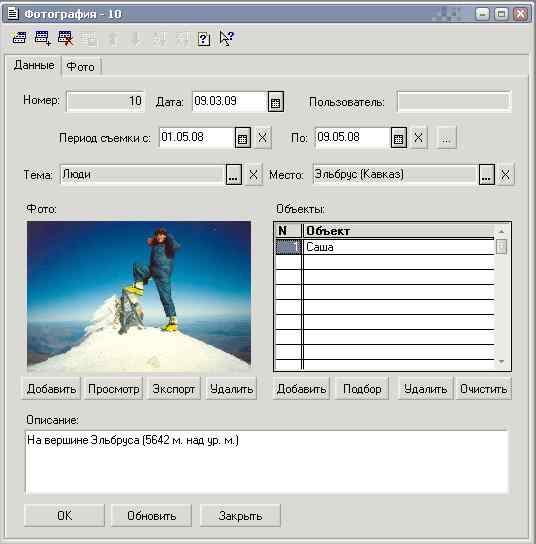Click the Подбор button under objects
The width and height of the screenshot is (536, 544).
tap(362, 389)
